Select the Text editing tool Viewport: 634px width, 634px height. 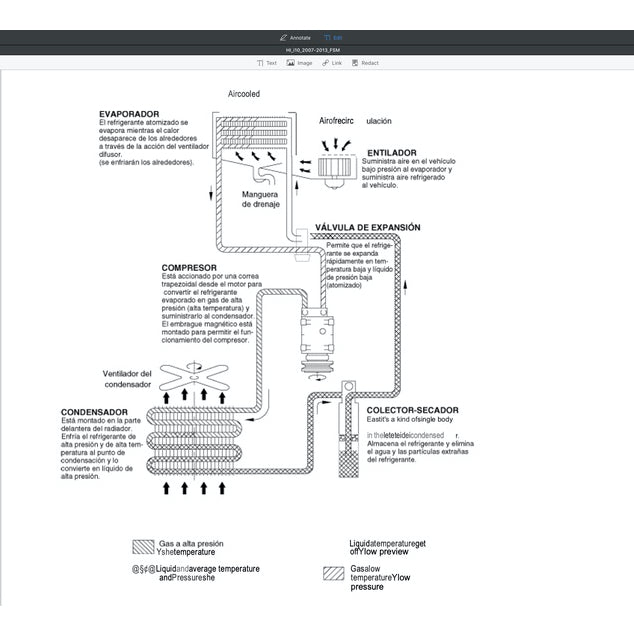click(267, 62)
